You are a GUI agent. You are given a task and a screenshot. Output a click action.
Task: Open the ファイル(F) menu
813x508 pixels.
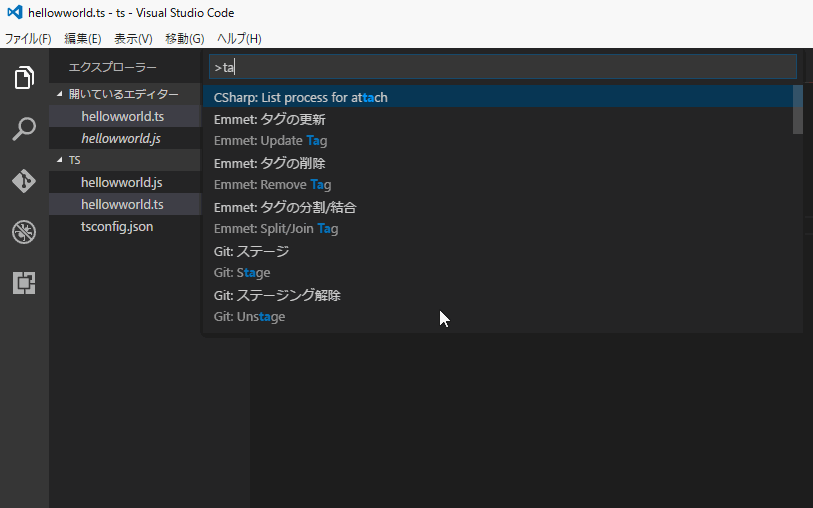(28, 39)
